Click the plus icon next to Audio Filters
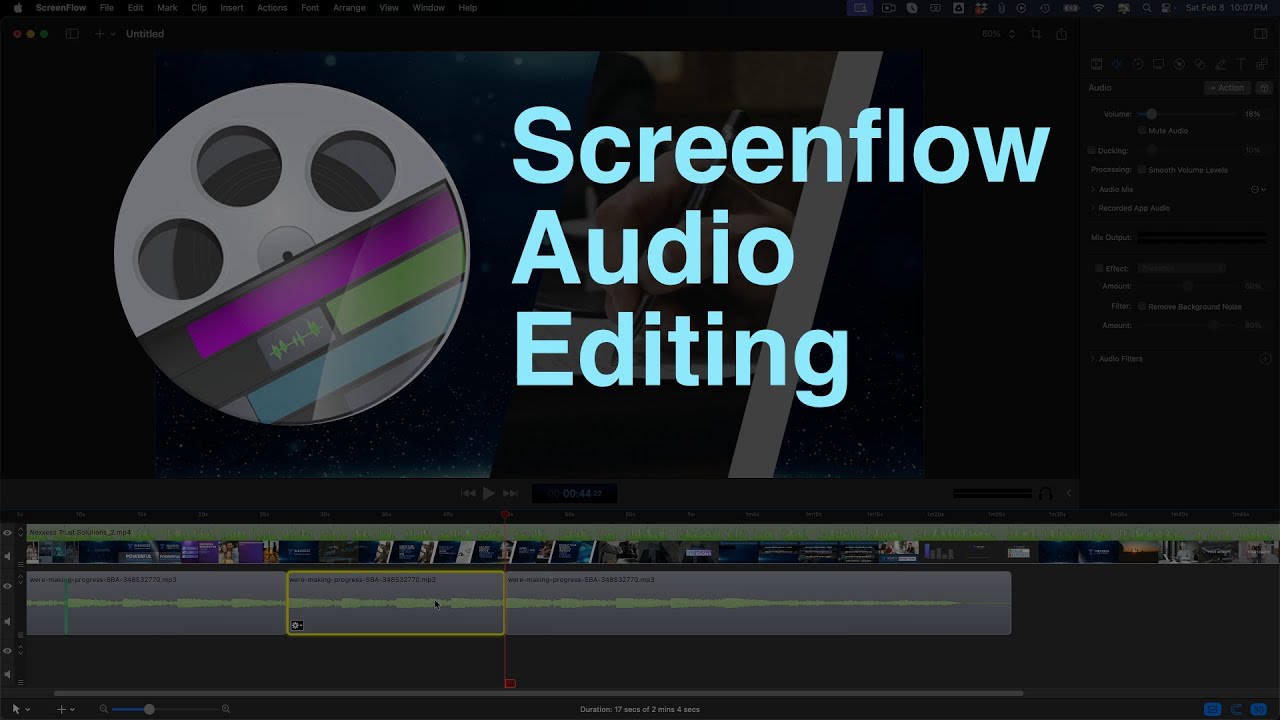Screen dimensions: 1280x720 coord(1265,358)
